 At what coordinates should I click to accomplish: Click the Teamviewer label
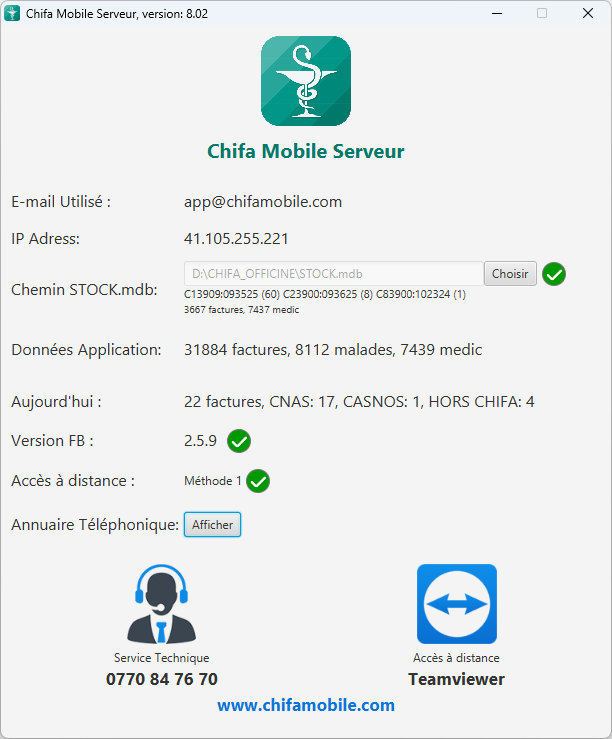(x=456, y=679)
